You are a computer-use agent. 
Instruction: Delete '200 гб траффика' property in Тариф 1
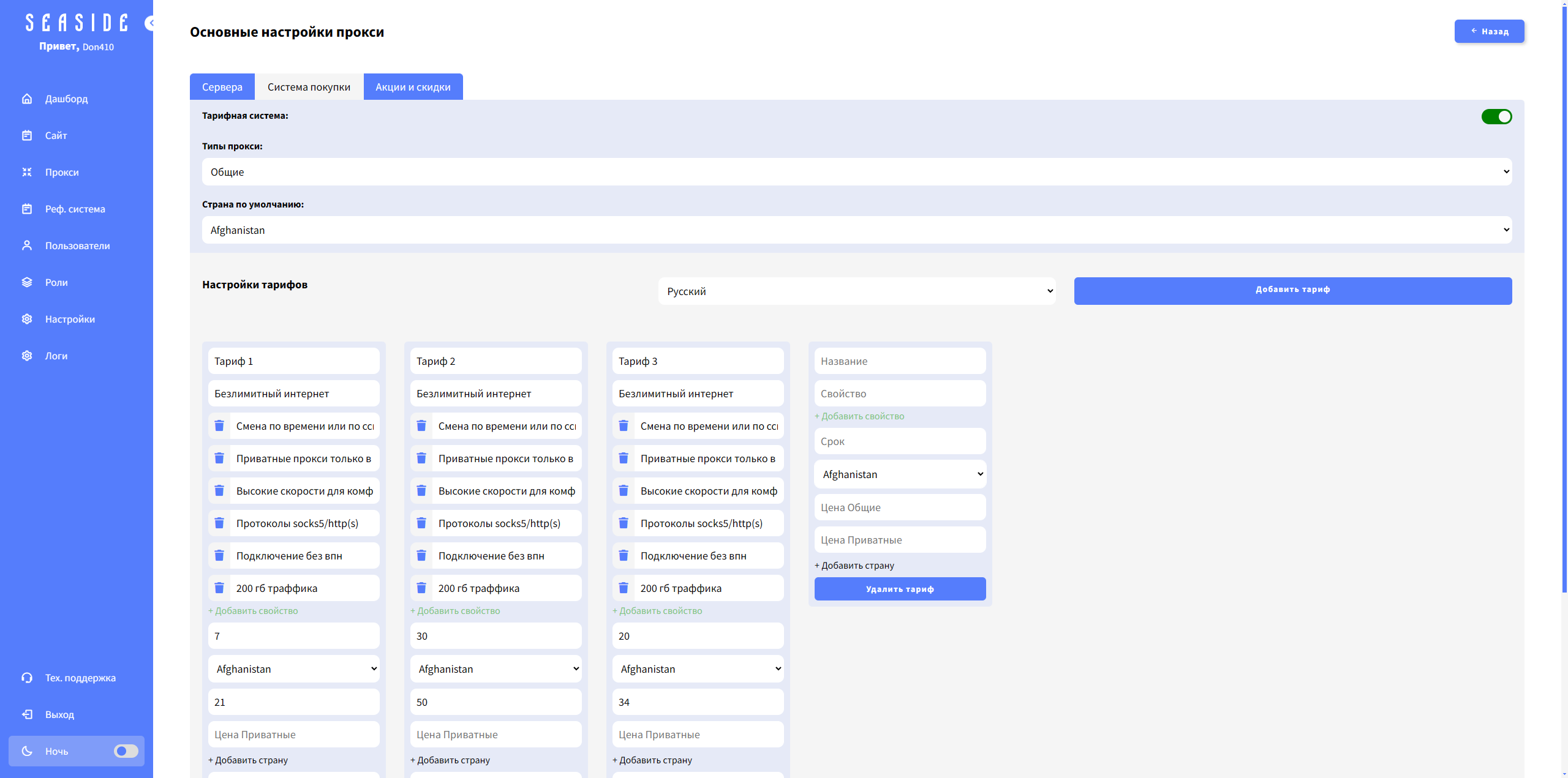[x=219, y=588]
